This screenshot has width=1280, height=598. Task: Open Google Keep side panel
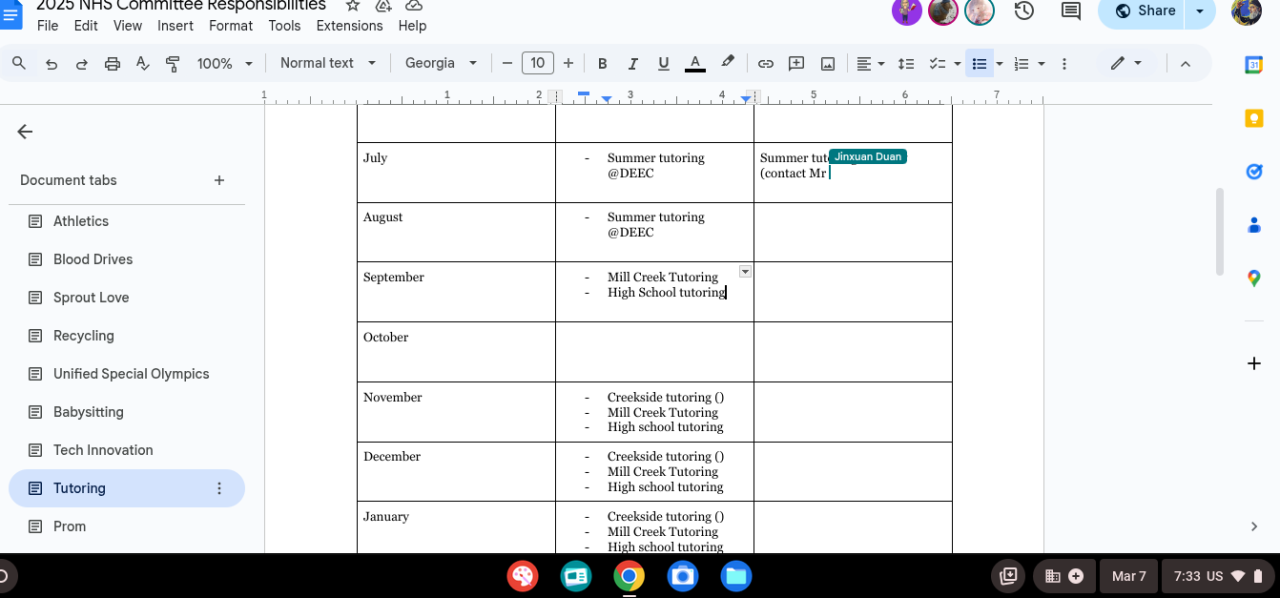click(1254, 118)
